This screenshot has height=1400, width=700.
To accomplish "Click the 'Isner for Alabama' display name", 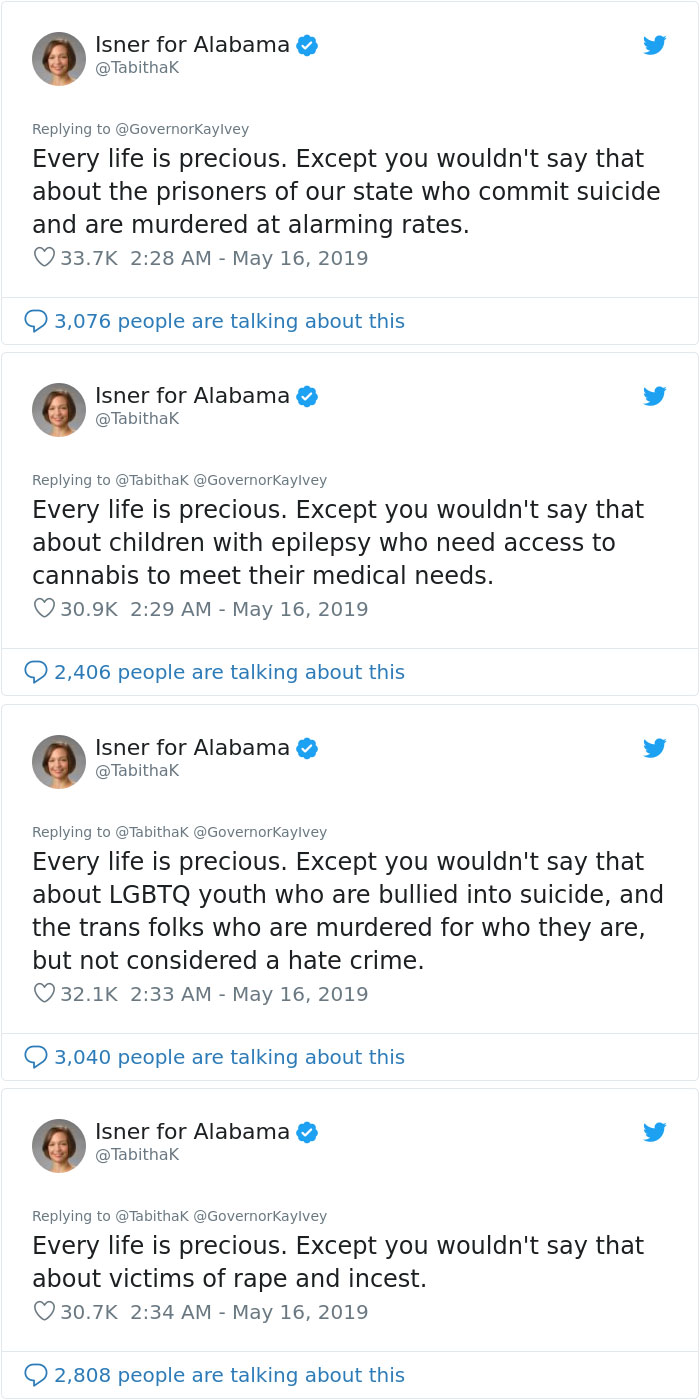I will pos(190,44).
